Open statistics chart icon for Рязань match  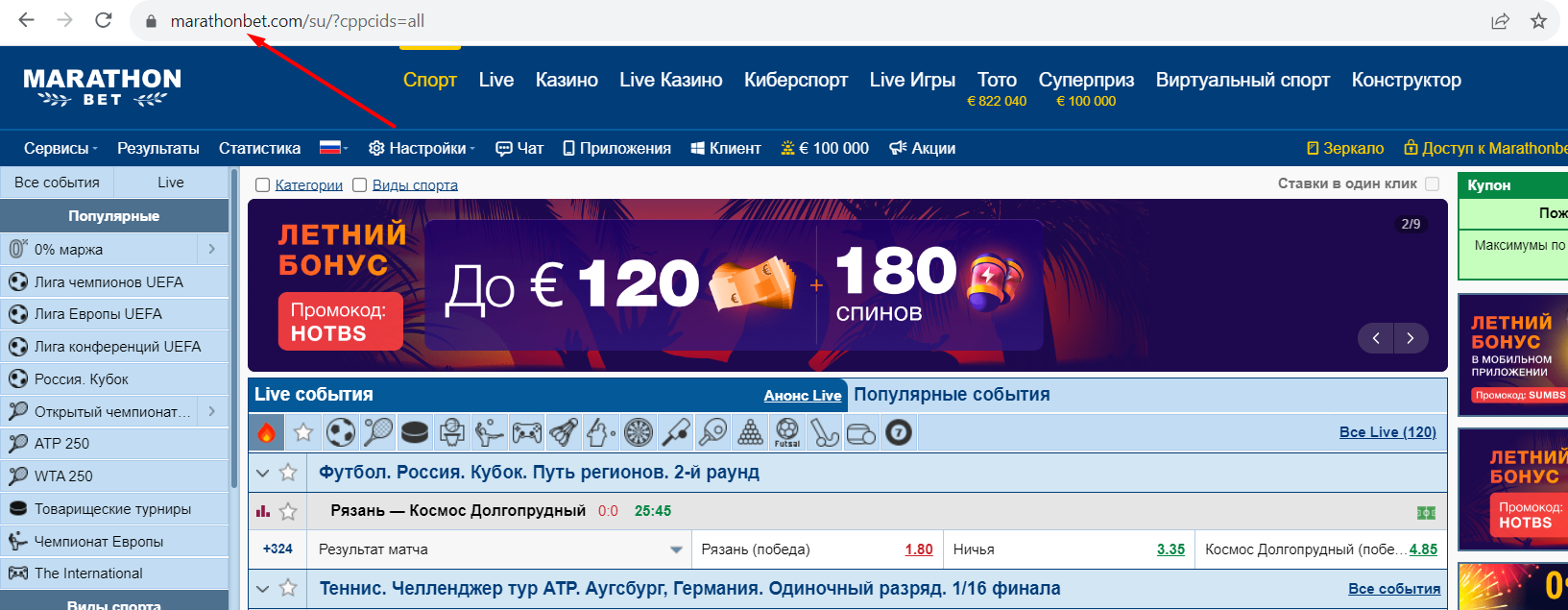[262, 511]
